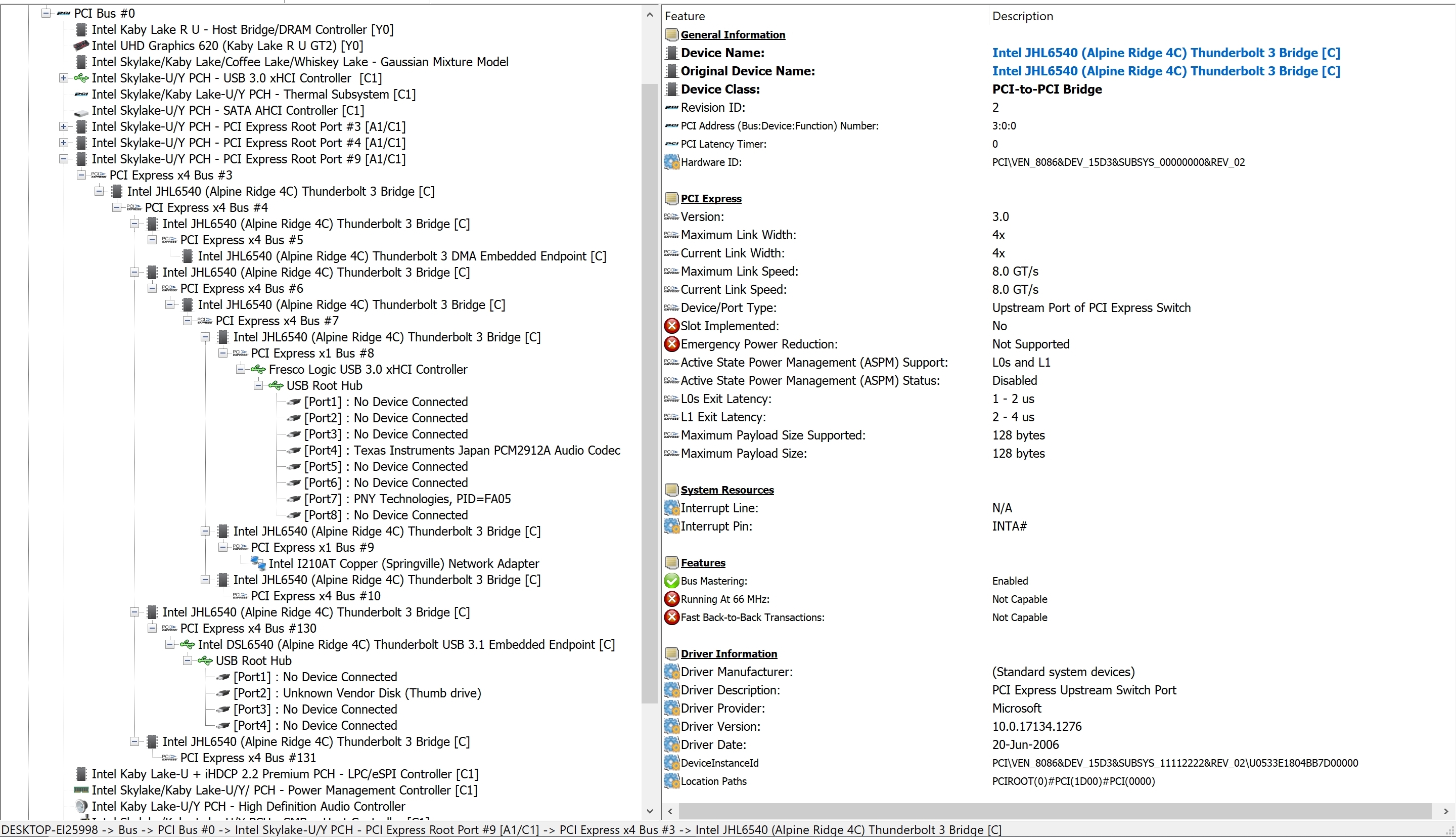Click the PCI Express section header
Screen dimensions: 1456x837
(x=711, y=198)
